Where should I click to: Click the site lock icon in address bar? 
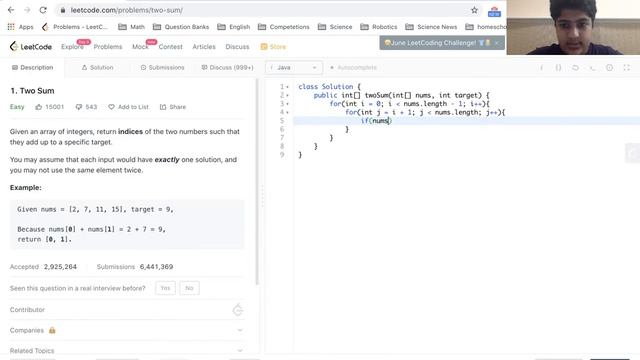click(62, 10)
